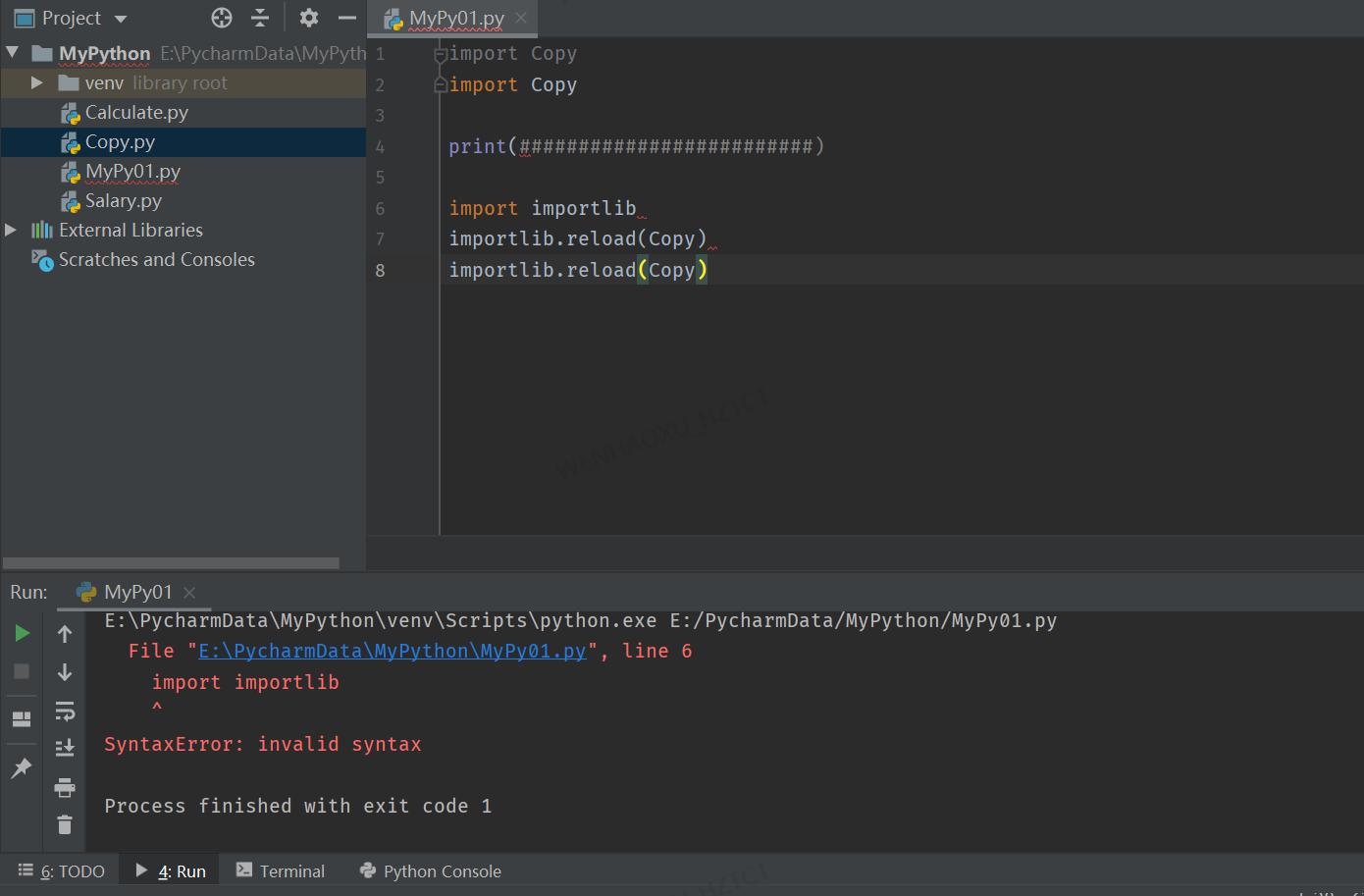1364x896 pixels.
Task: Click the Collapse All icon in Project panel
Action: [260, 18]
